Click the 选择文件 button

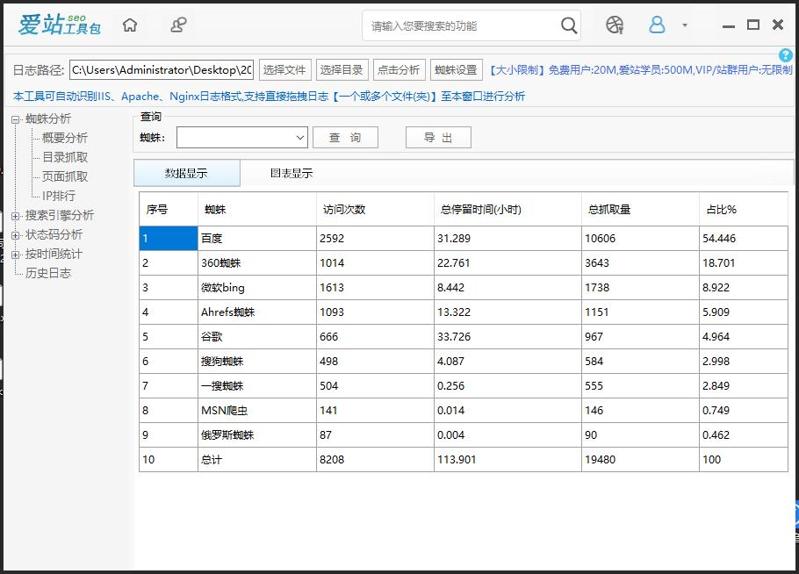(x=285, y=70)
